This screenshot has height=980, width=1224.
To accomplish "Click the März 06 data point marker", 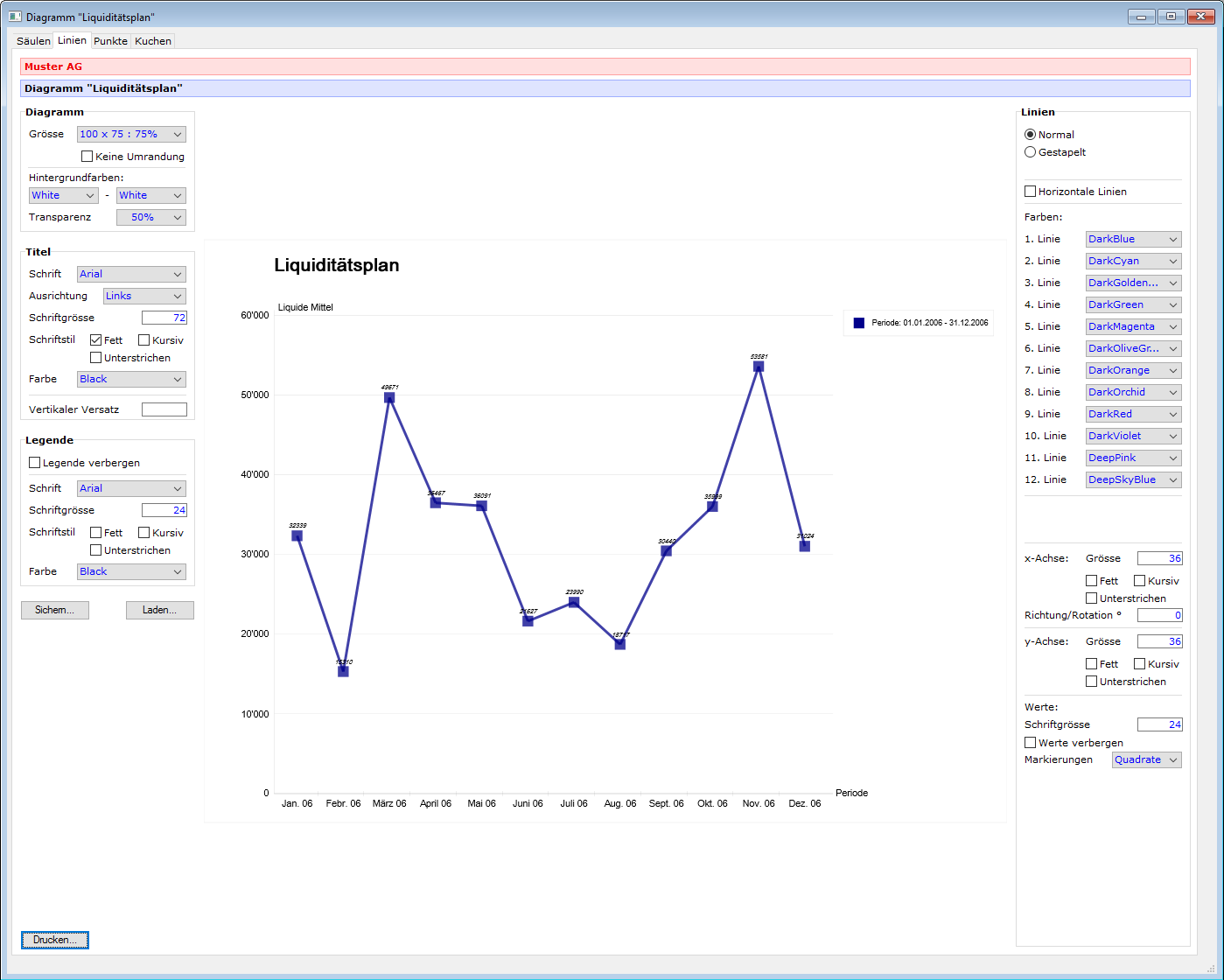I will [389, 398].
